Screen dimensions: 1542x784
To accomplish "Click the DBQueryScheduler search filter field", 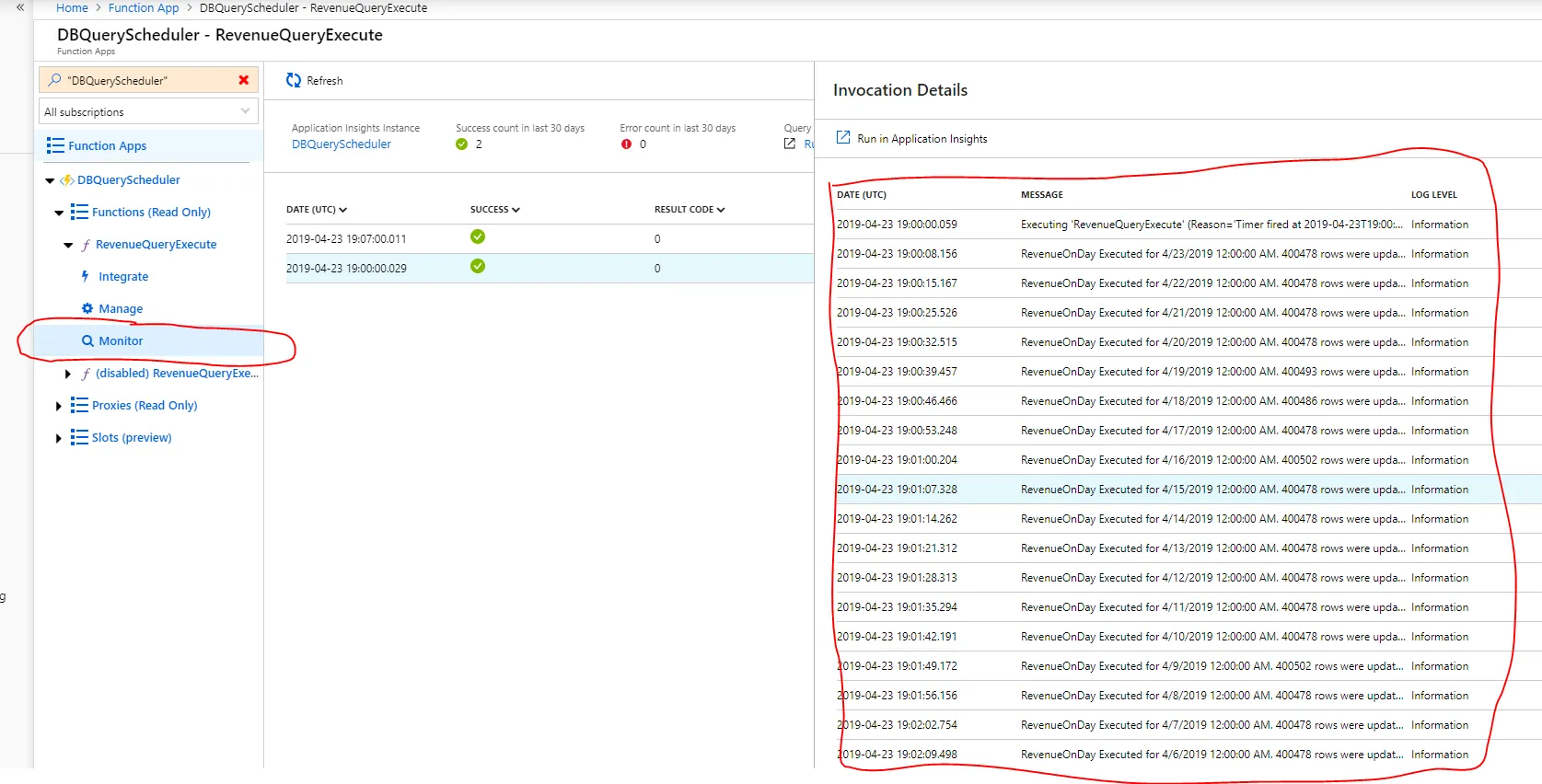I will (x=148, y=80).
